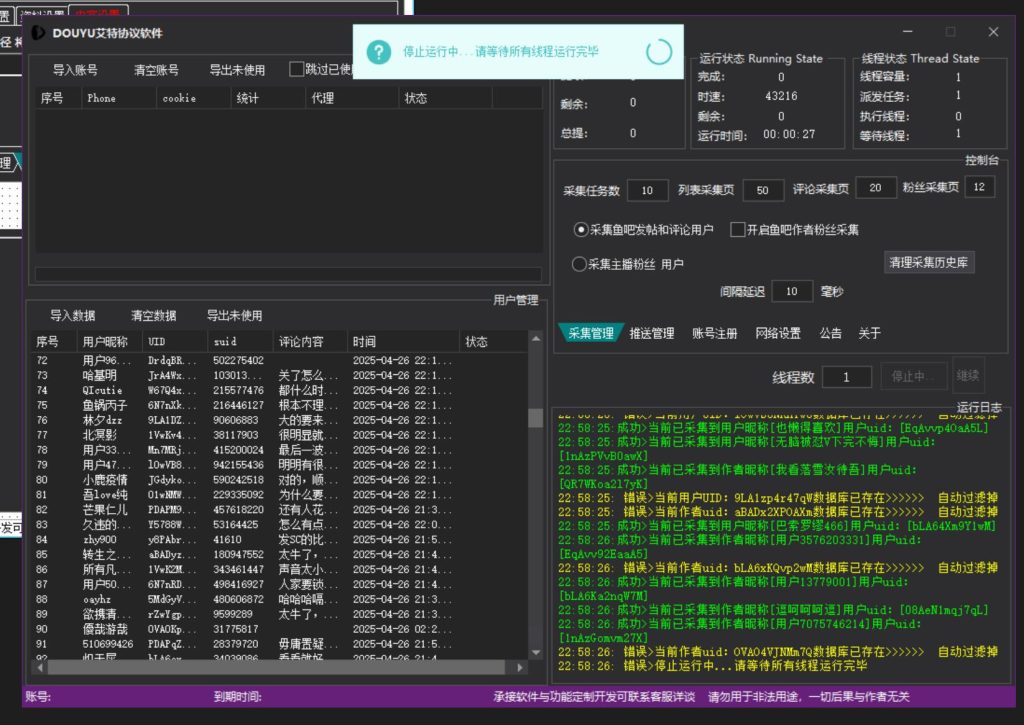Toggle the 跳过已使用 checkbox

(x=296, y=69)
